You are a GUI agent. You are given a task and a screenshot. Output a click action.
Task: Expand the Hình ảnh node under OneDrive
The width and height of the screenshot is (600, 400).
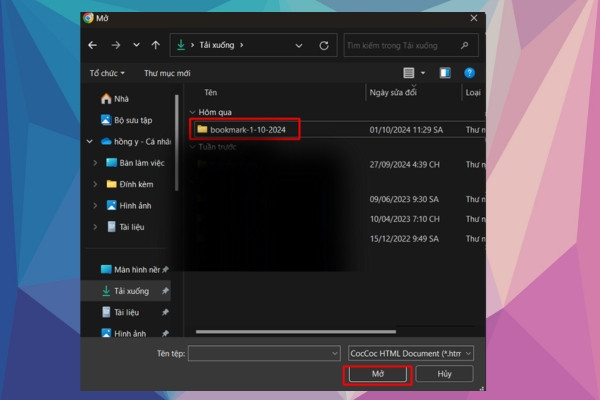click(95, 206)
